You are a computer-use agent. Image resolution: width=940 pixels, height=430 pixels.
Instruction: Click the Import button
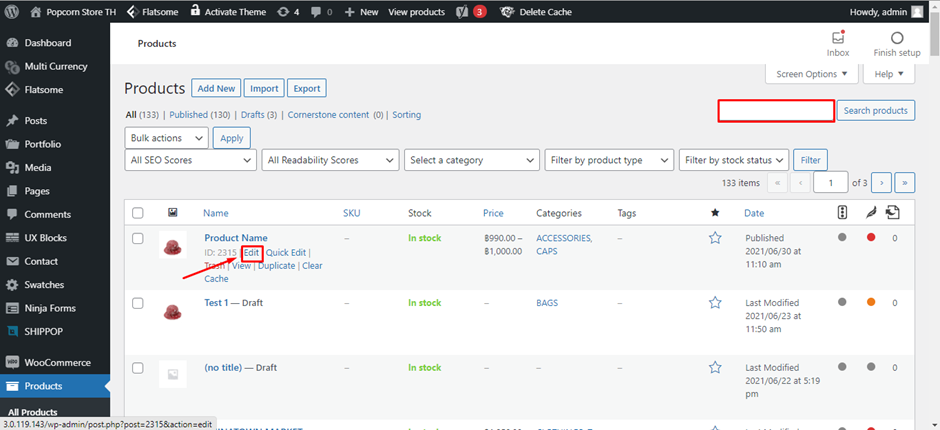(x=264, y=88)
